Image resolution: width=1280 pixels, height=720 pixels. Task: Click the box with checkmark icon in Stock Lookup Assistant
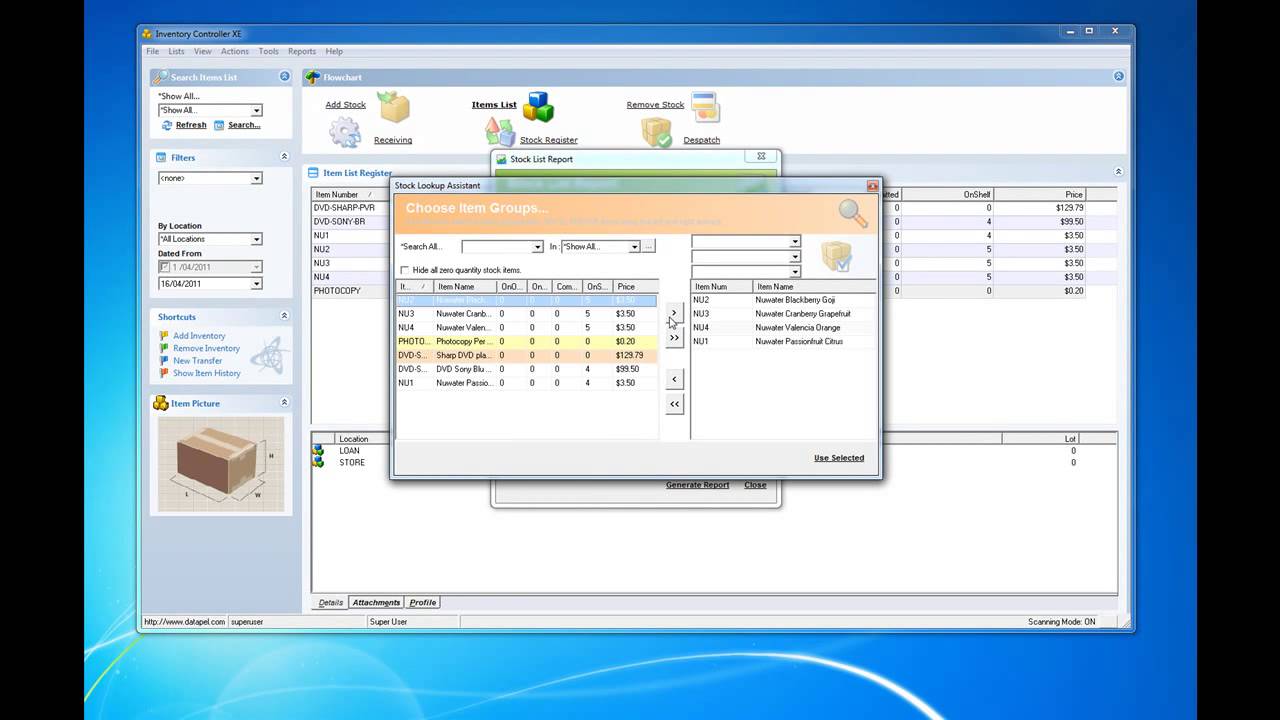(x=836, y=256)
